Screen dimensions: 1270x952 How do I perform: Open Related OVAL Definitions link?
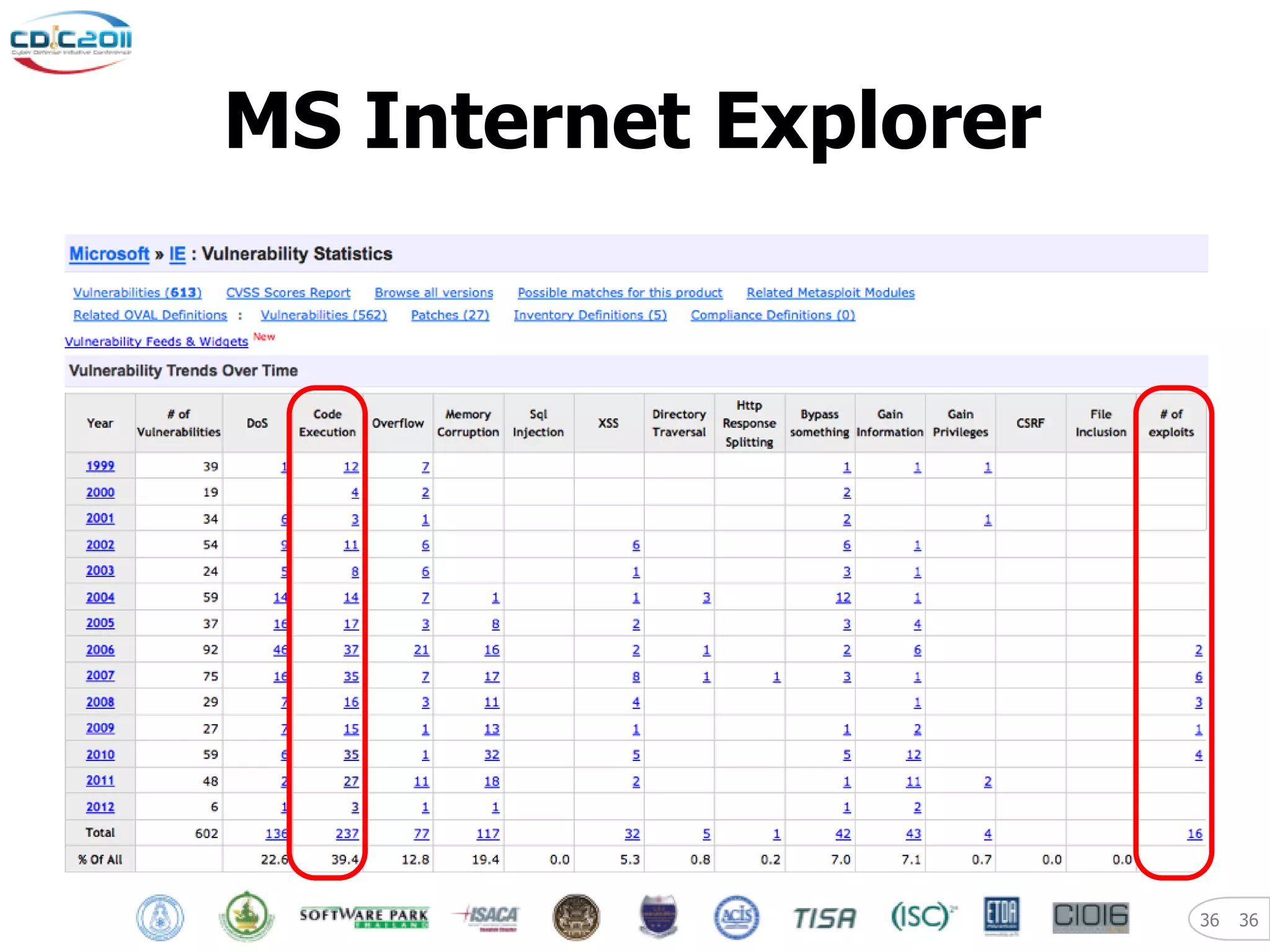tap(150, 315)
